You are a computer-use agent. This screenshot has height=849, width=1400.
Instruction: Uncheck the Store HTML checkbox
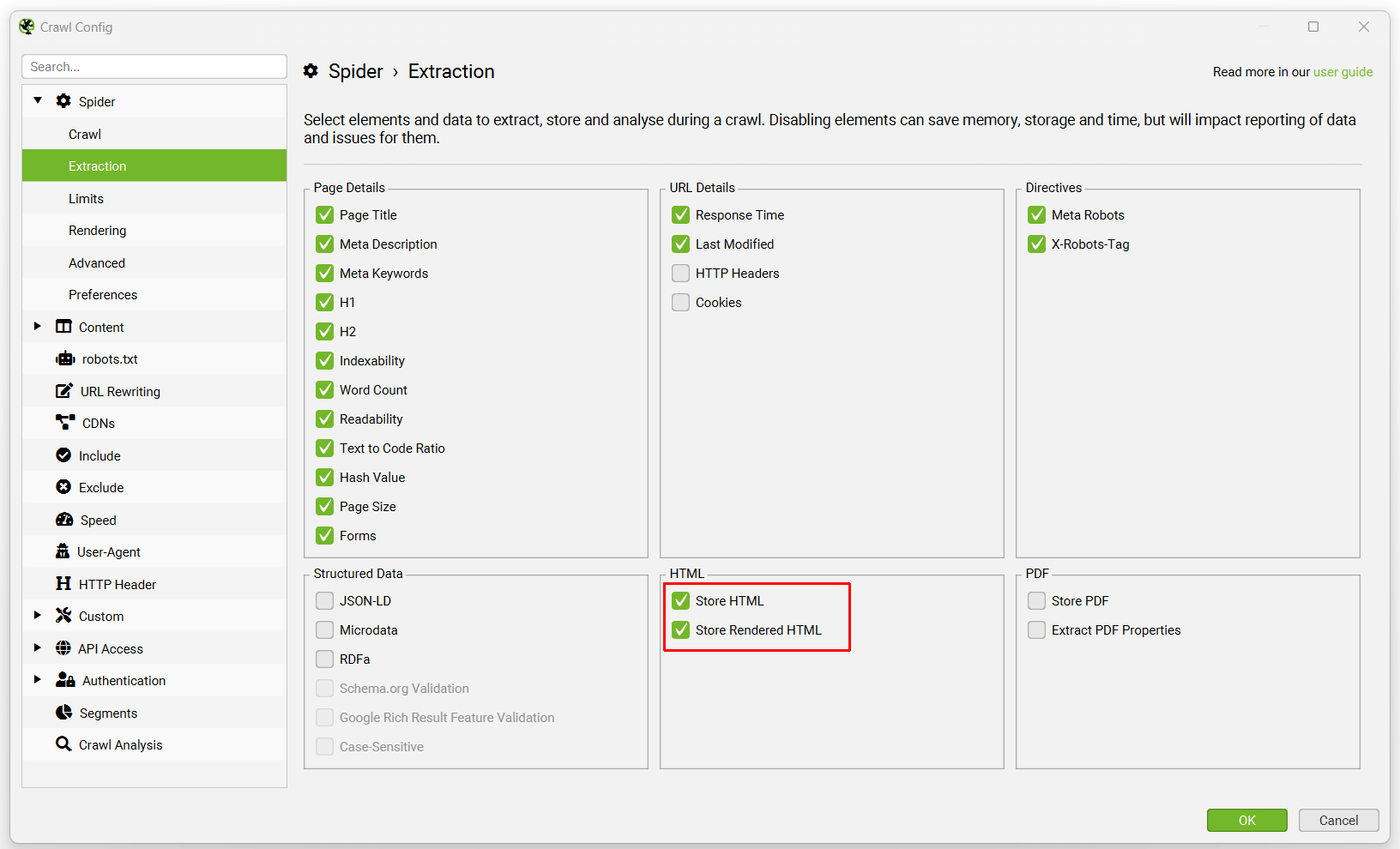point(680,600)
